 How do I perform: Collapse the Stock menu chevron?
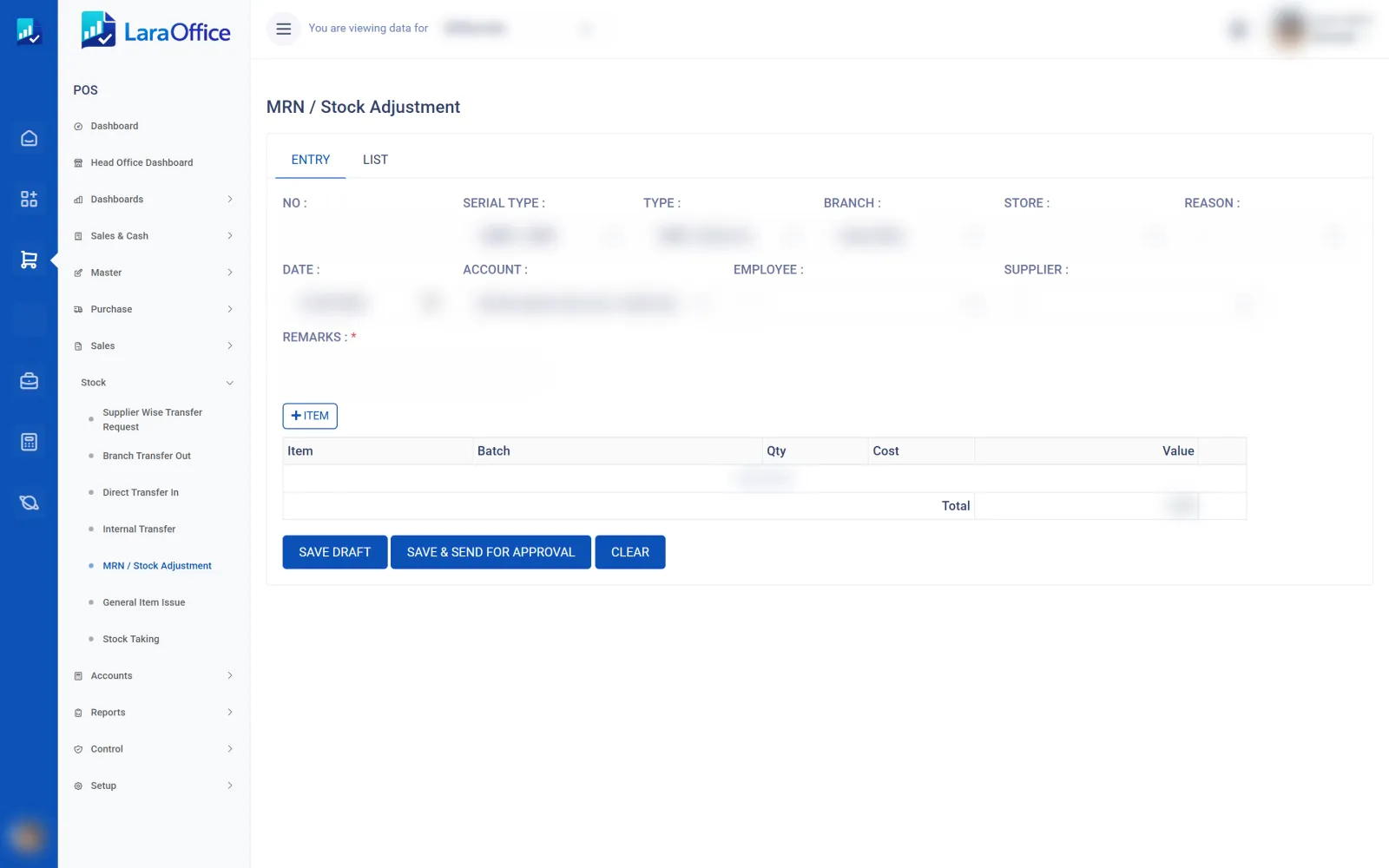pos(230,383)
